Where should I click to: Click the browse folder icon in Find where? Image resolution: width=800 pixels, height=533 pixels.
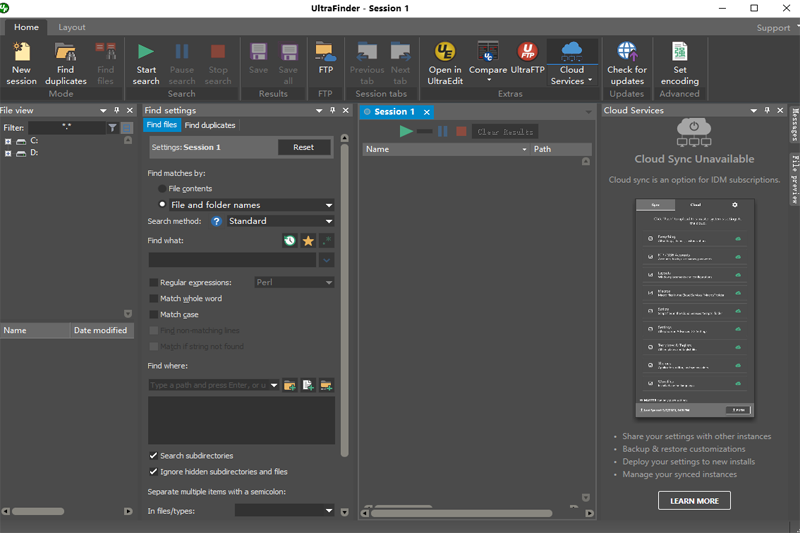[290, 386]
